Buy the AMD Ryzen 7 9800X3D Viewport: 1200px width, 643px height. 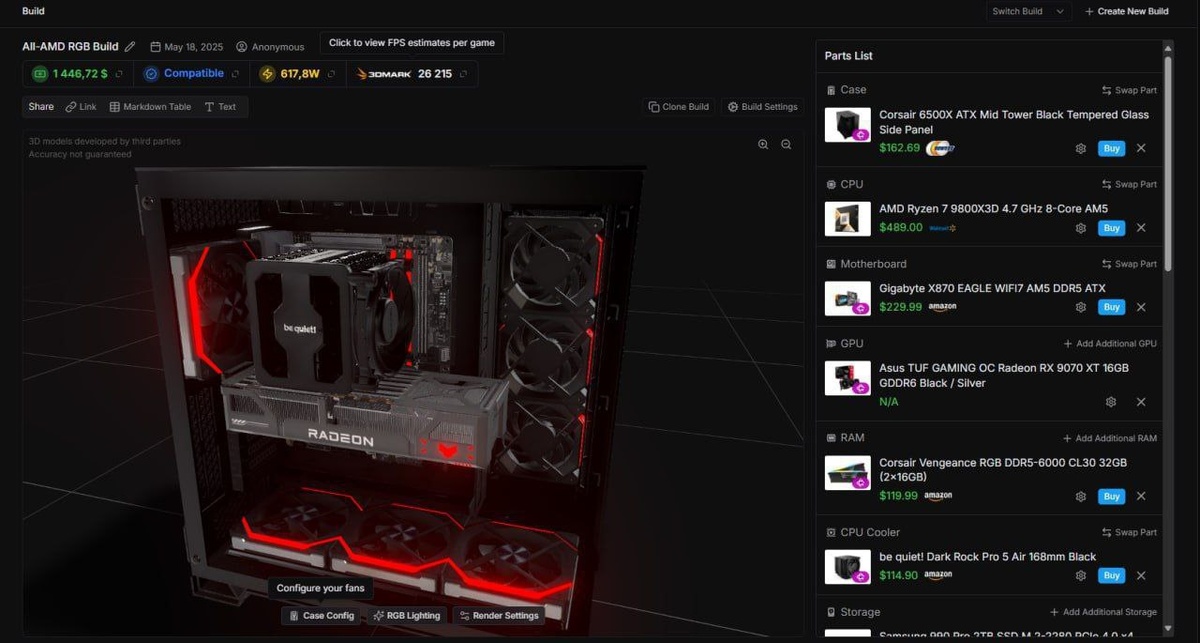1111,228
